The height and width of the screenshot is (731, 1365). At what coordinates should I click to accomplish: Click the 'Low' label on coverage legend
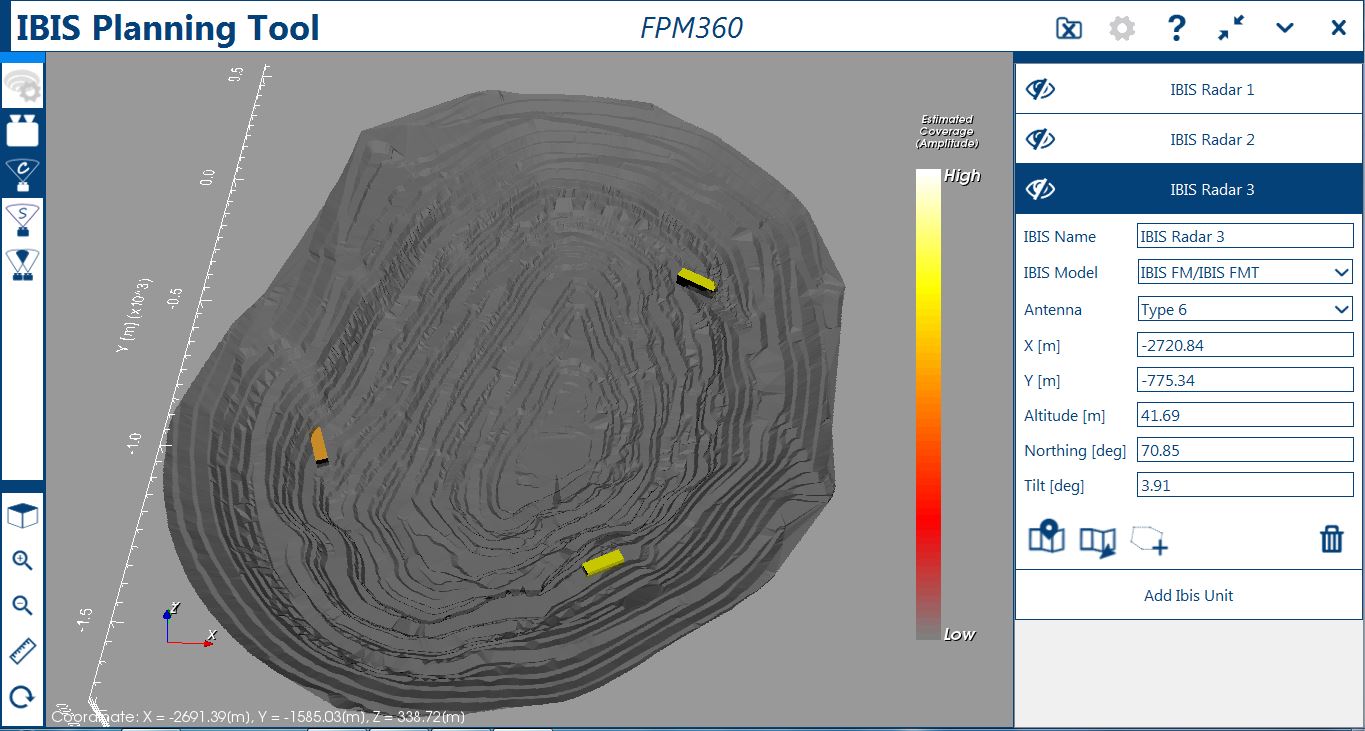click(960, 634)
